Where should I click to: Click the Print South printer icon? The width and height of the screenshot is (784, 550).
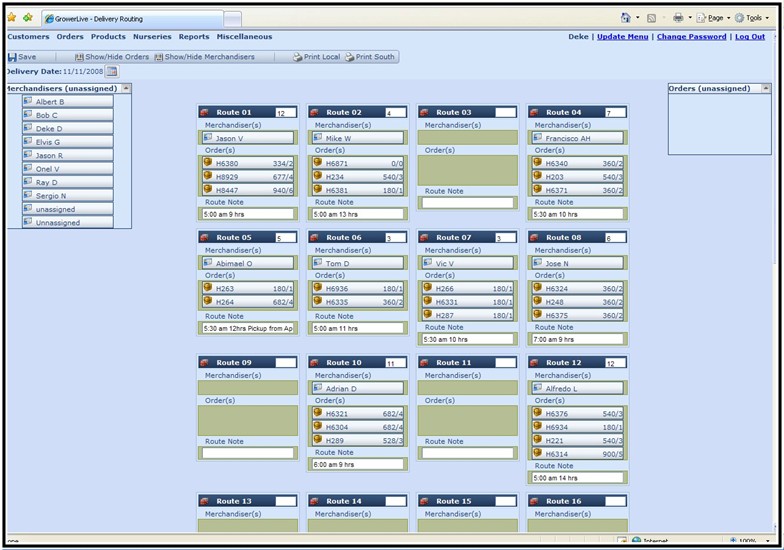click(350, 57)
